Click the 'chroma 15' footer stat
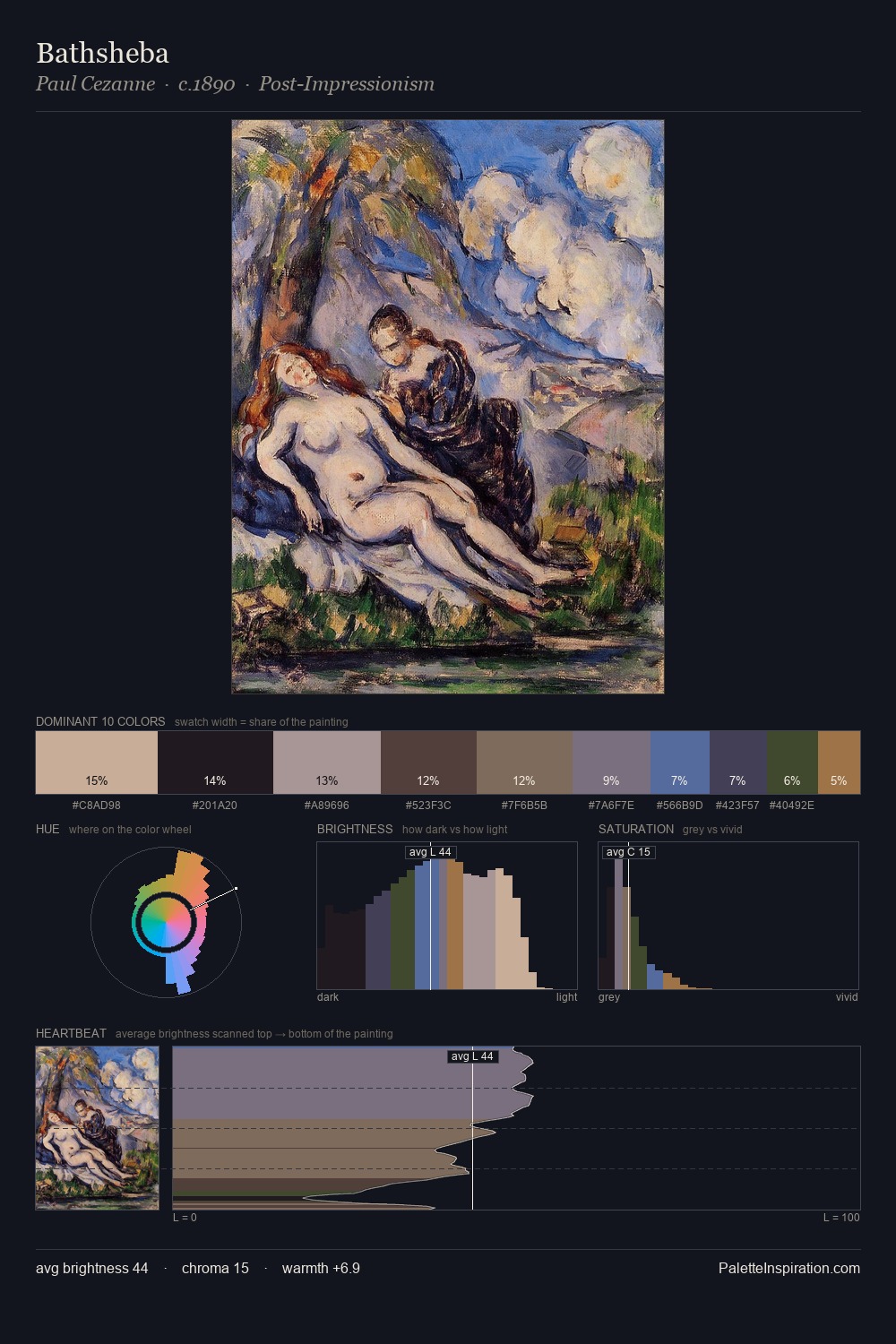 pos(215,1268)
